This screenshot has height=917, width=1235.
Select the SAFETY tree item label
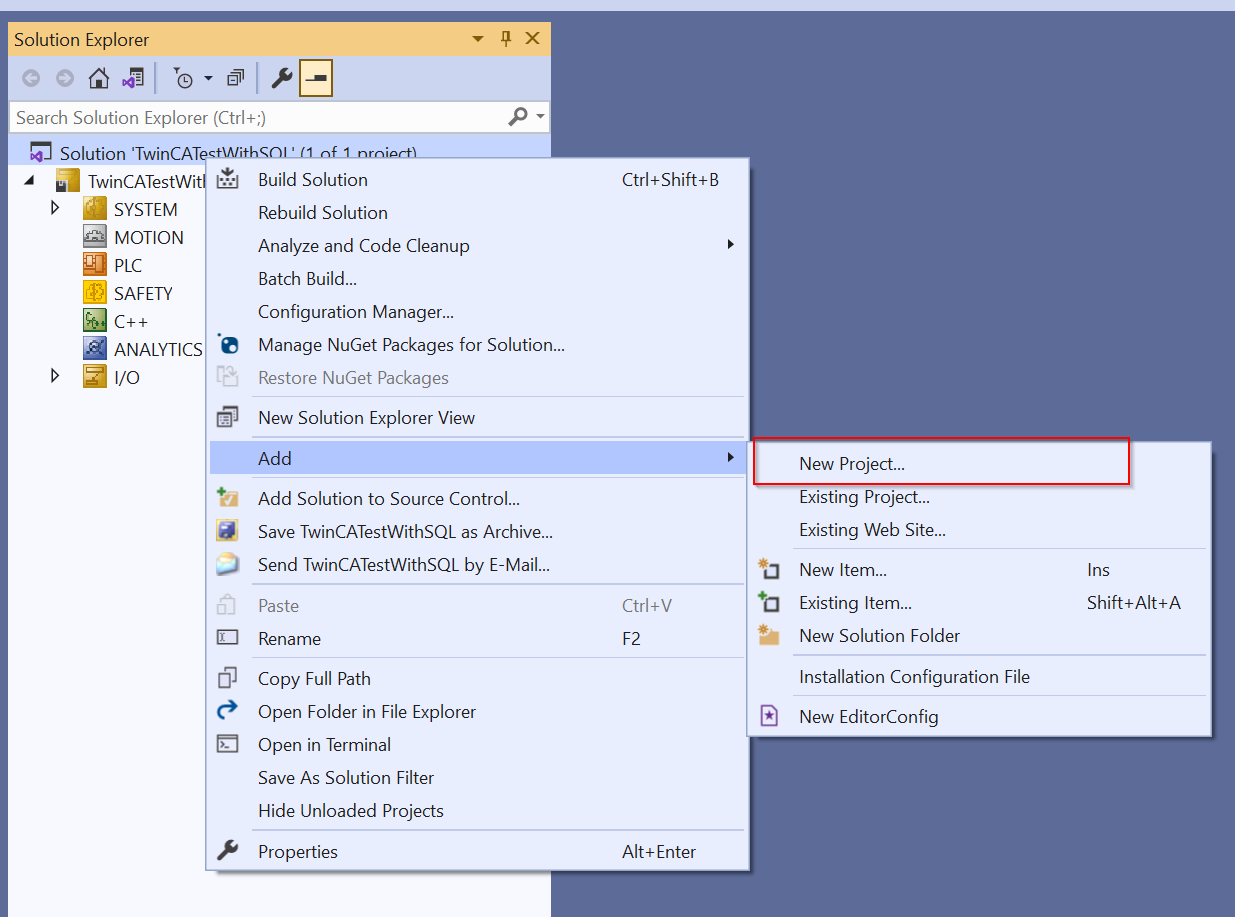143,293
